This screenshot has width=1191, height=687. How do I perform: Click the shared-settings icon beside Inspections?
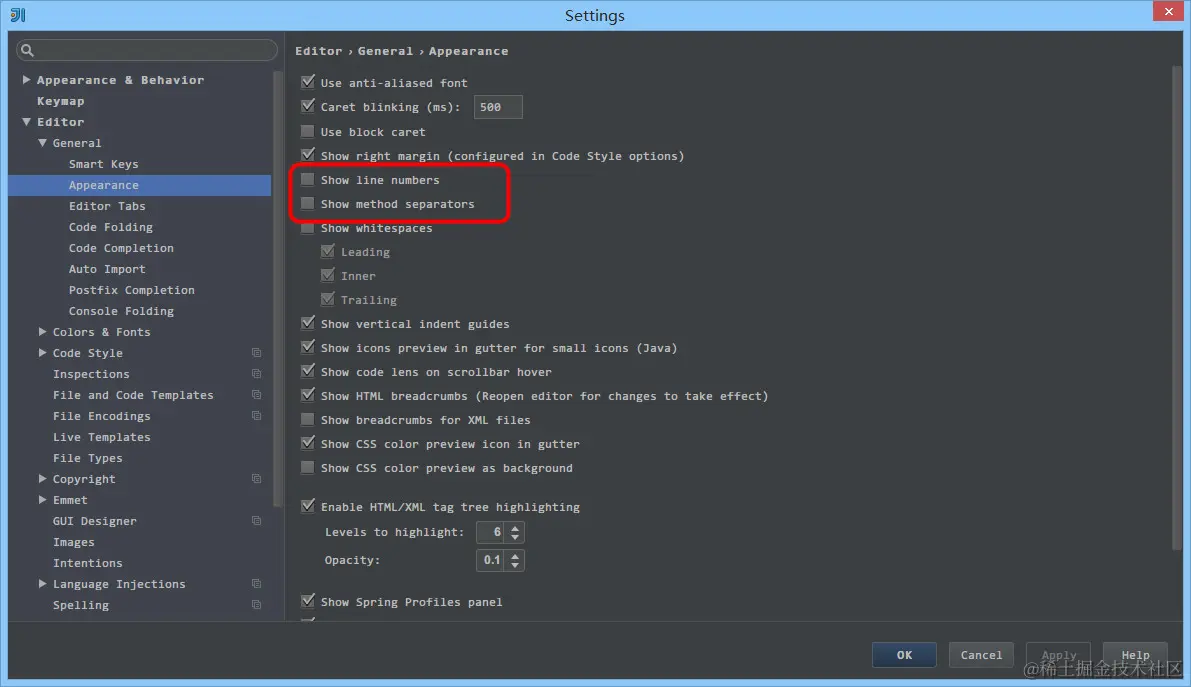[256, 373]
